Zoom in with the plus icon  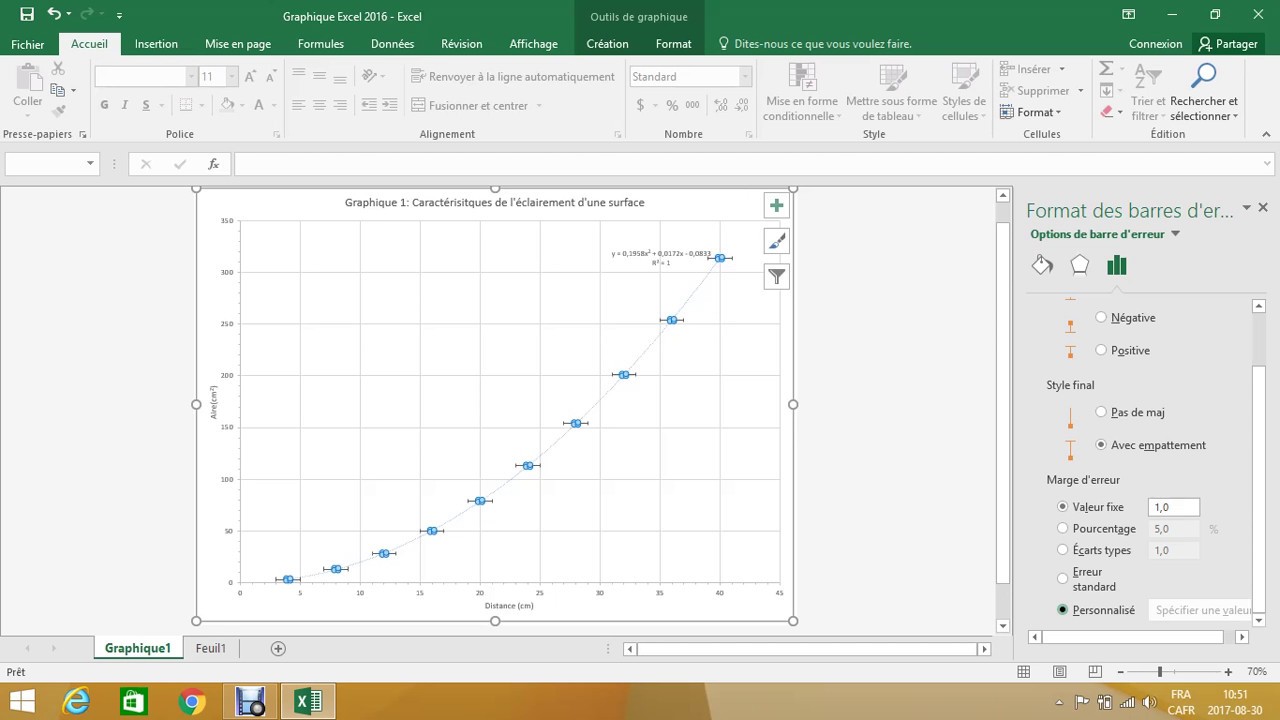pos(1228,672)
